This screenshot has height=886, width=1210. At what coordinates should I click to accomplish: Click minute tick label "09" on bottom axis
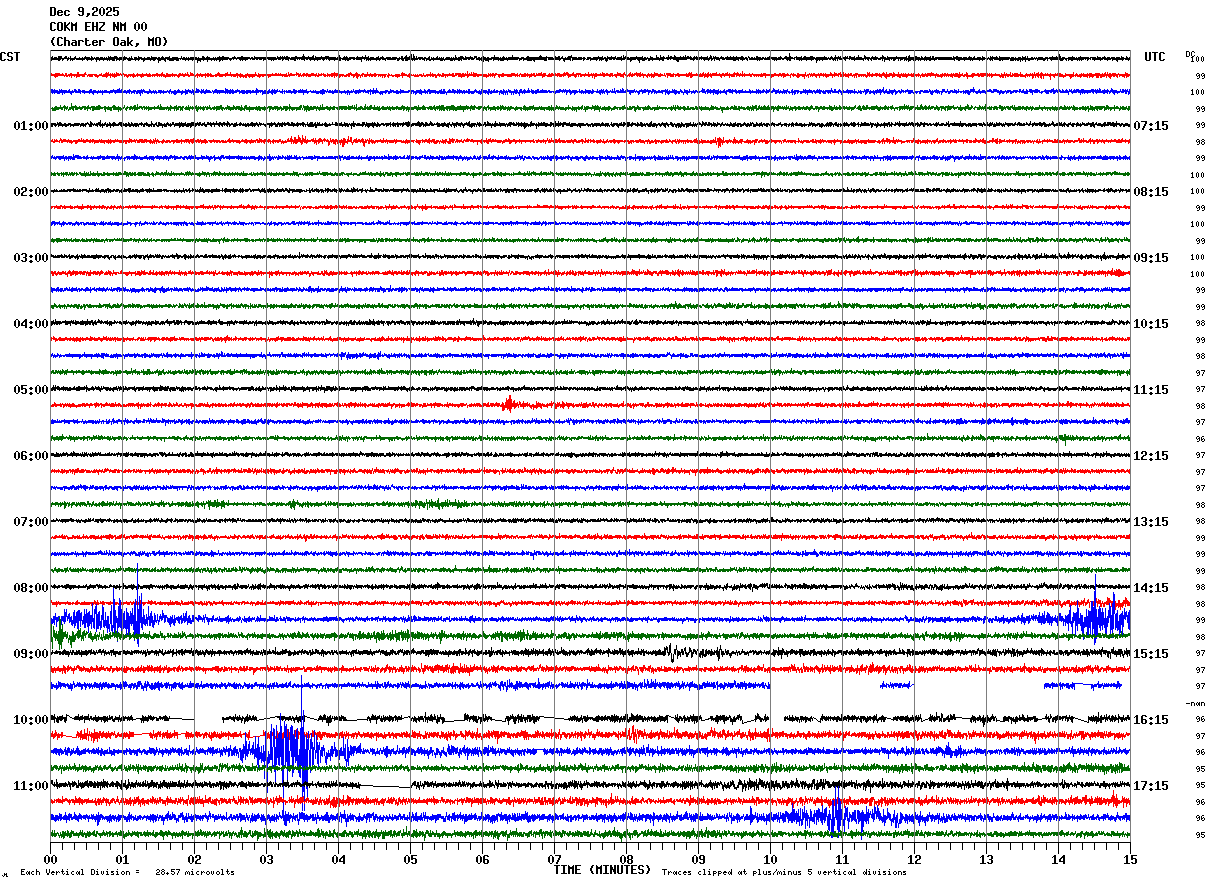coord(698,859)
